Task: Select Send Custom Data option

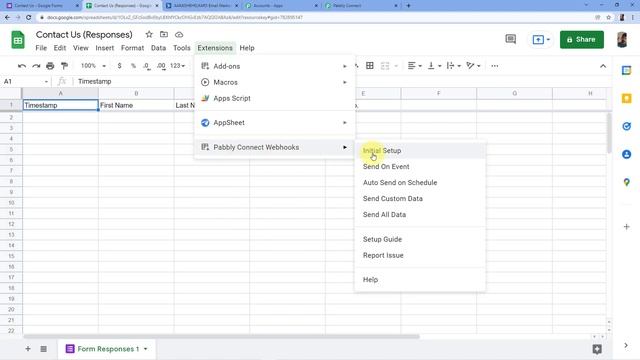Action: (x=420, y=198)
